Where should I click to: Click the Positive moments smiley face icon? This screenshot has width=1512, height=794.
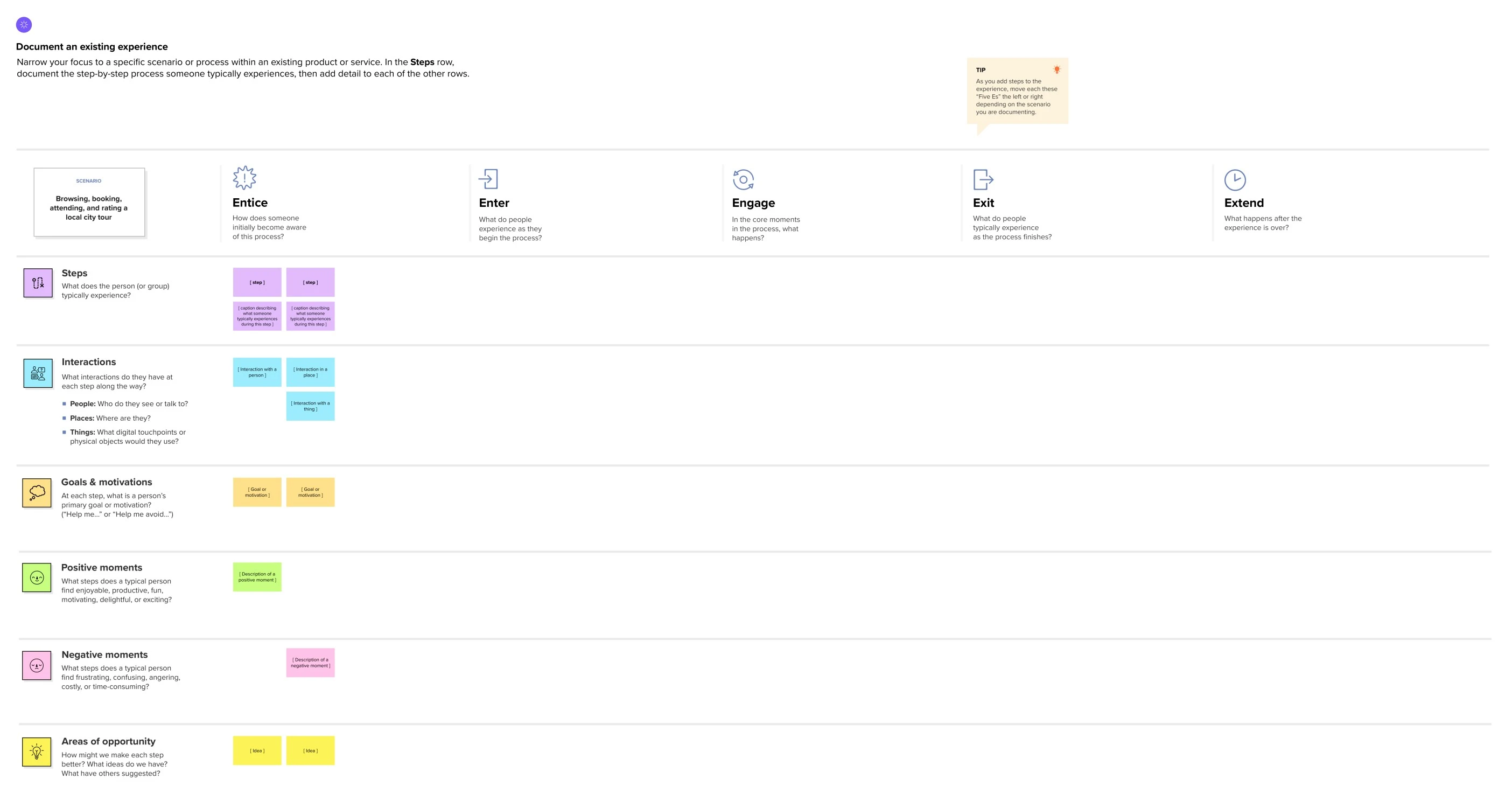(37, 577)
